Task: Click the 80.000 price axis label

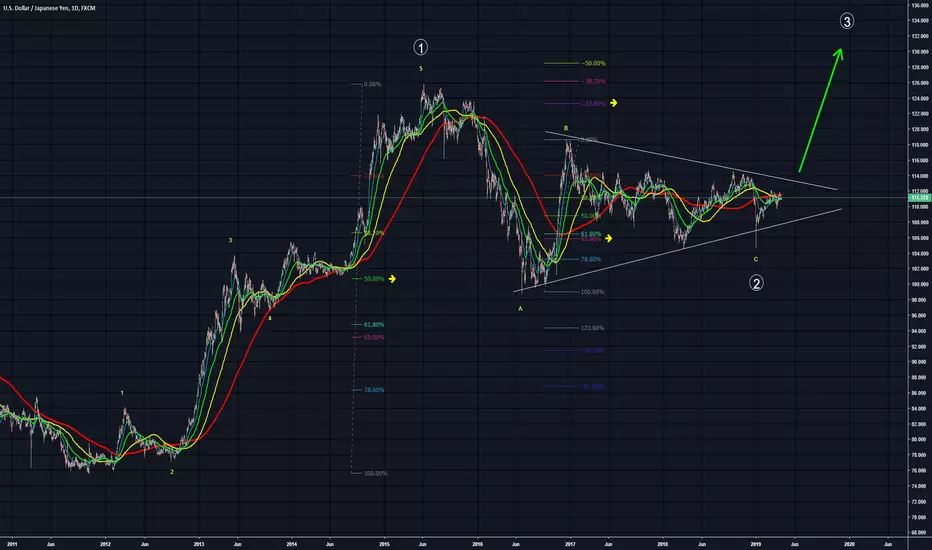Action: (919, 439)
